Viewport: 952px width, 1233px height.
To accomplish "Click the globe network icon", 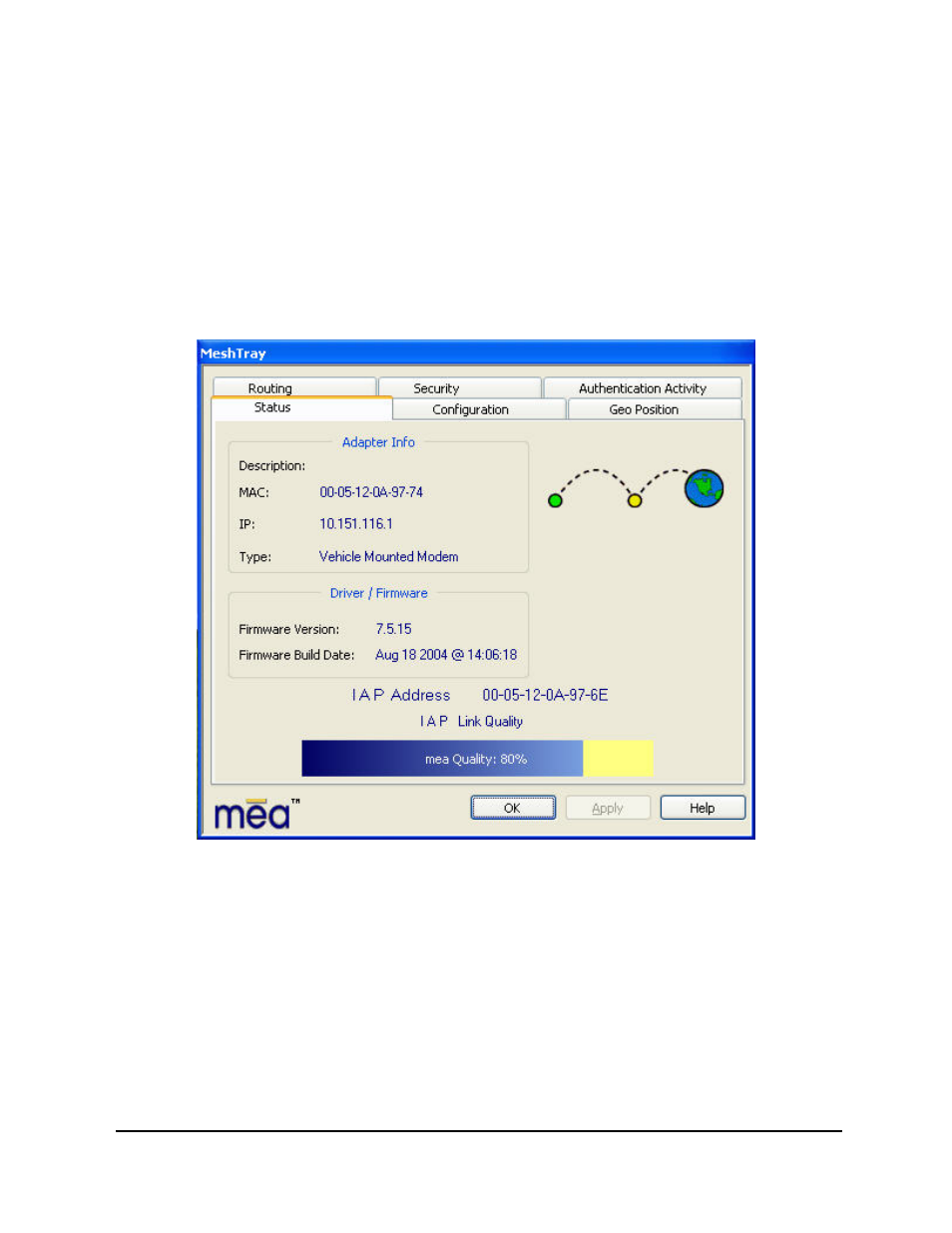I will [704, 488].
